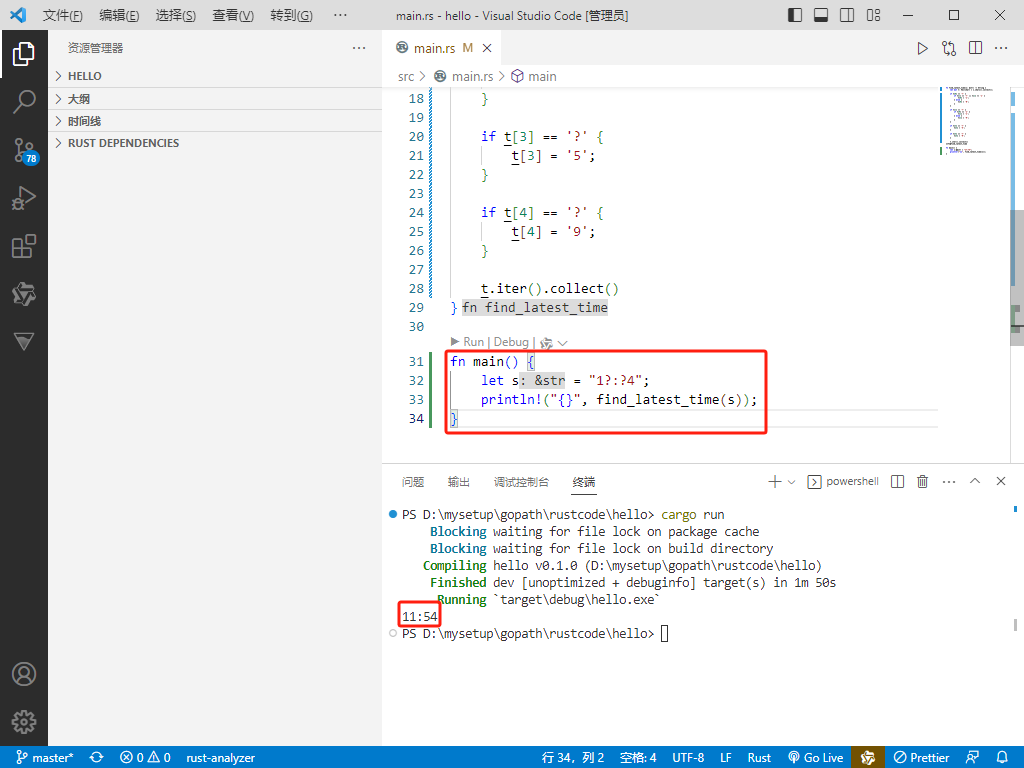1024x768 pixels.
Task: Open new terminal profile dropdown arrow
Action: 792,482
